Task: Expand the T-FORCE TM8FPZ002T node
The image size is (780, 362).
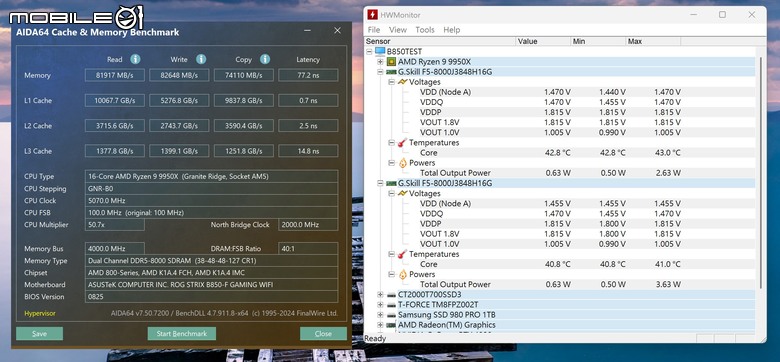Action: 380,305
